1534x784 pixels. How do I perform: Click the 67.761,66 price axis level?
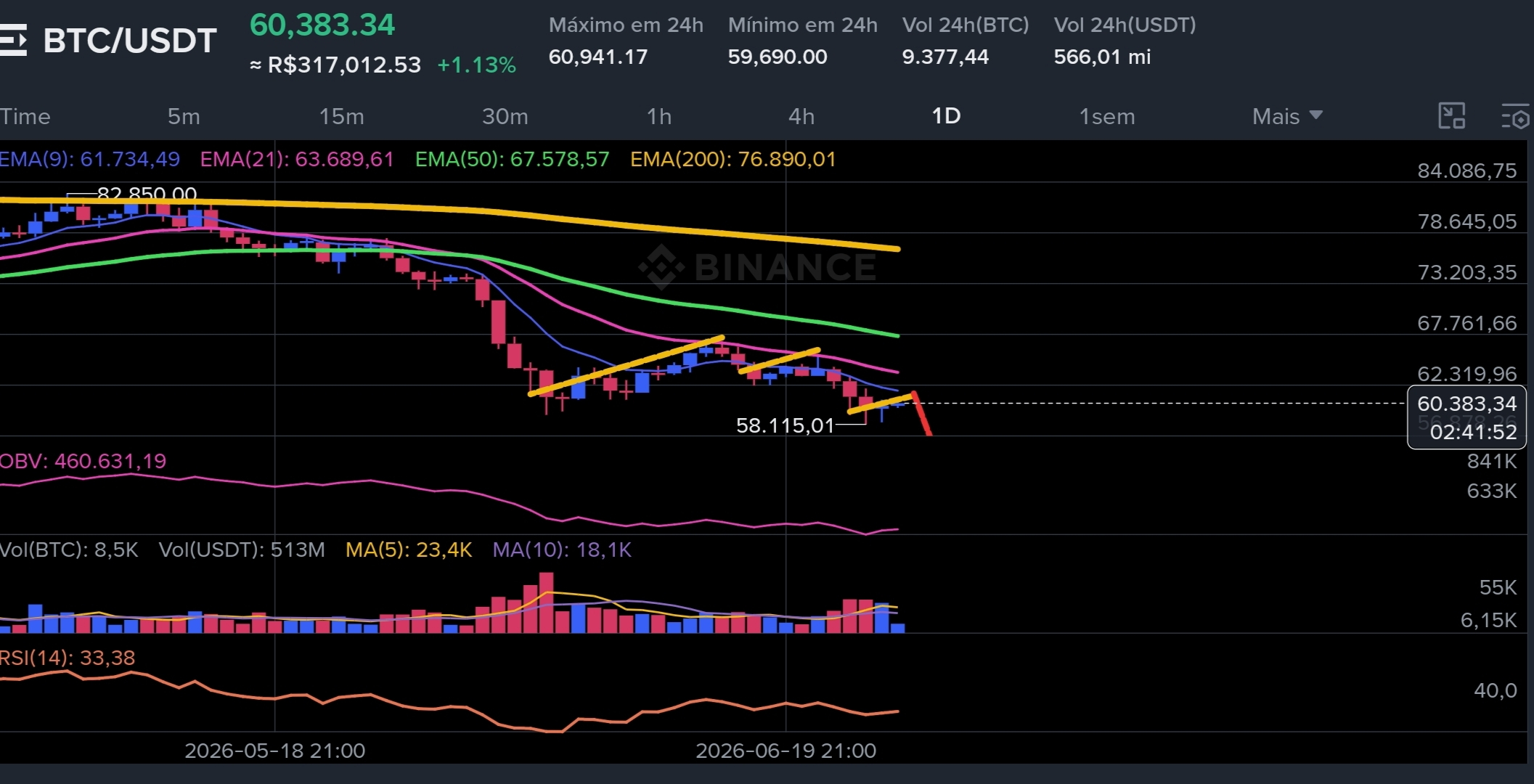tap(1466, 323)
